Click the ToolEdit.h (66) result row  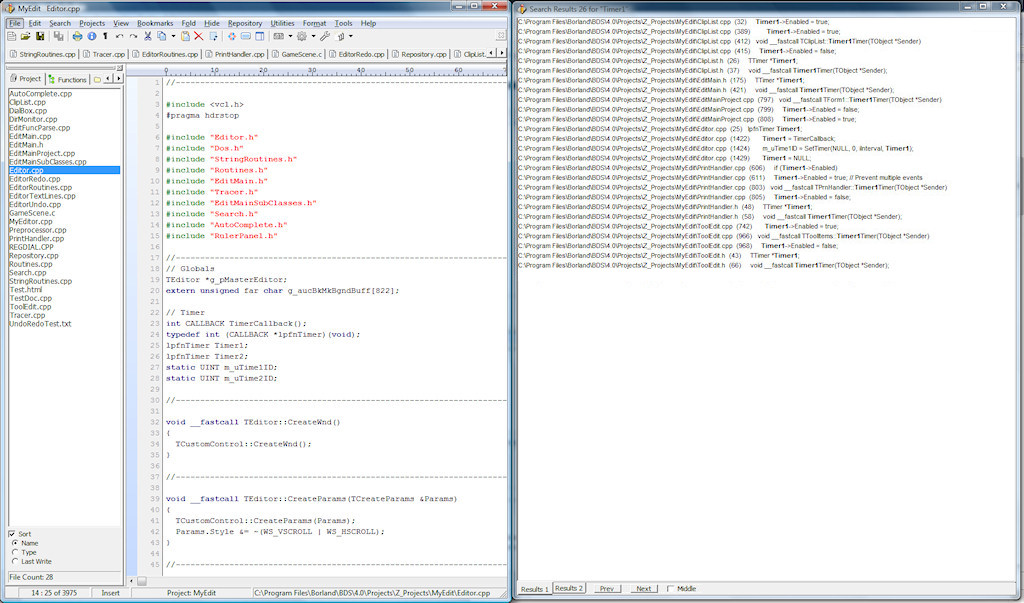(x=703, y=265)
